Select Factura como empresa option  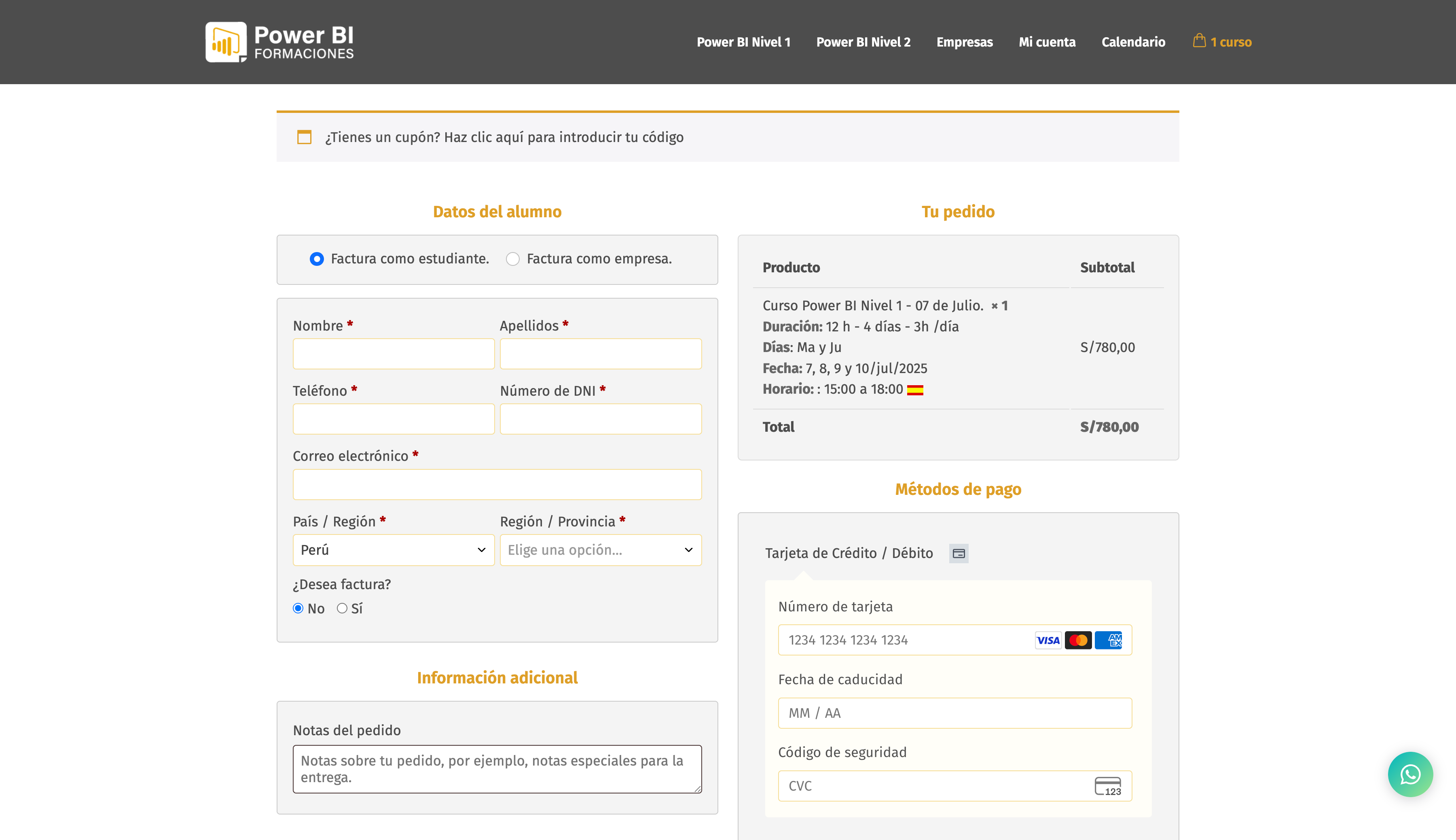[512, 259]
